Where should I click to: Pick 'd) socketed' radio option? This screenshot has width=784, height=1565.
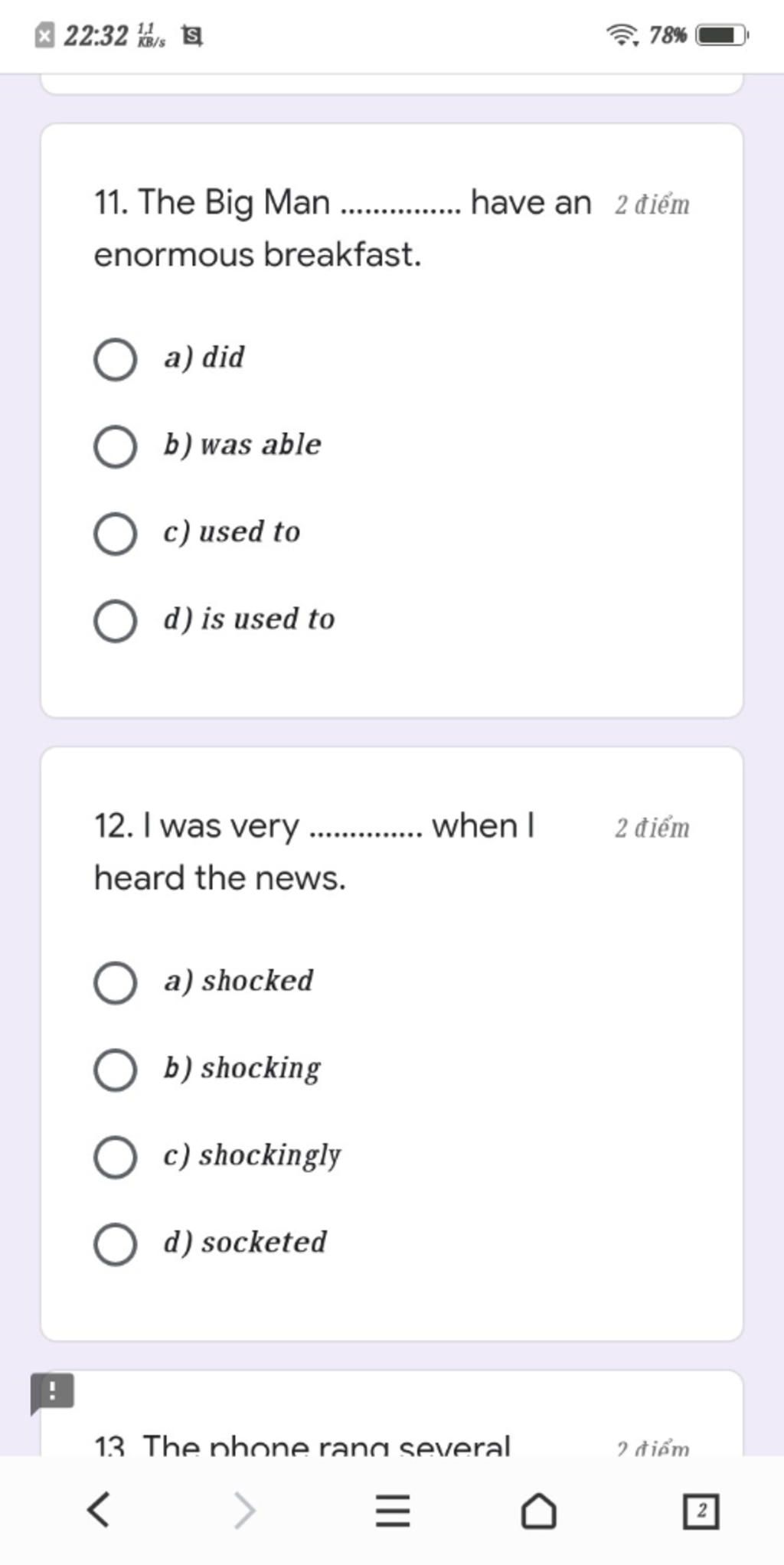[x=116, y=1243]
